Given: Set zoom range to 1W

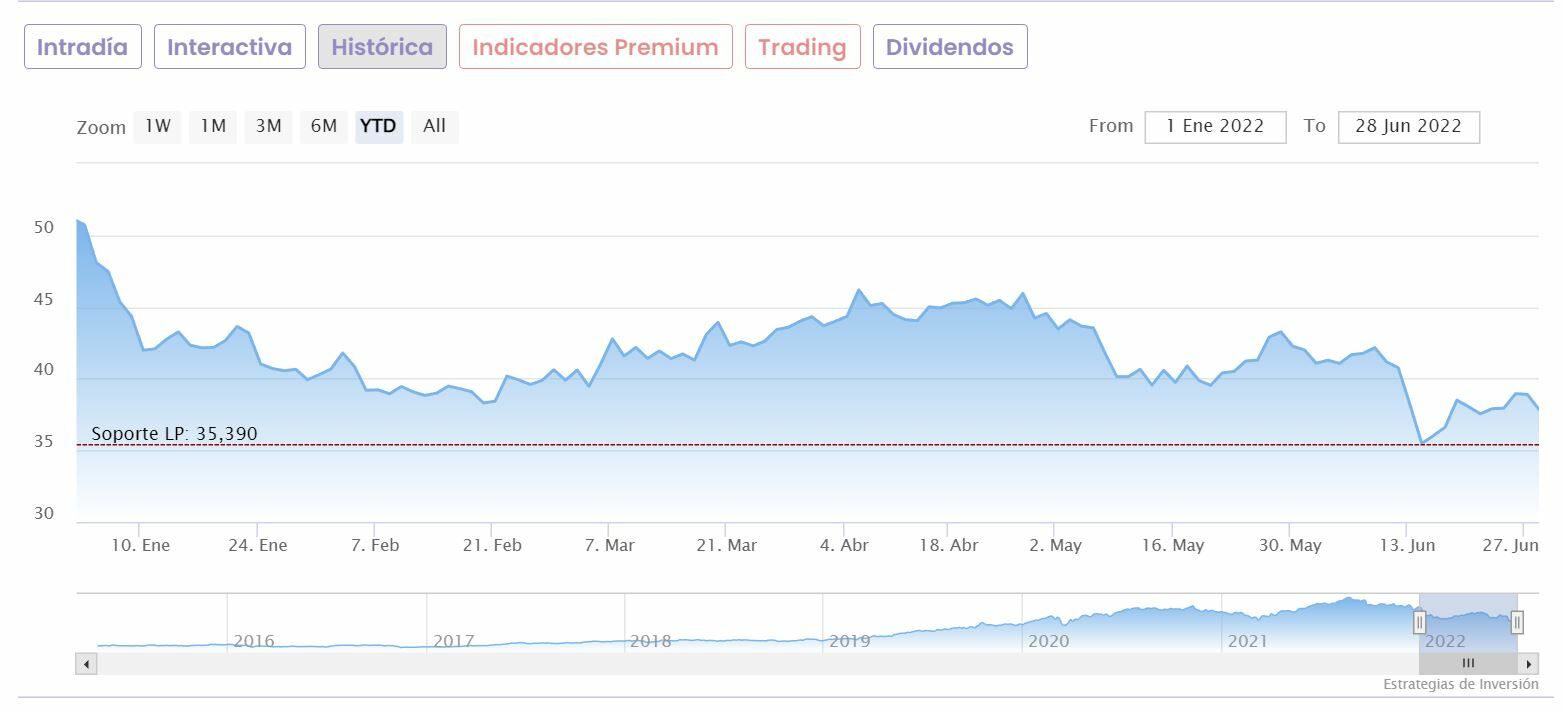Looking at the screenshot, I should 158,126.
